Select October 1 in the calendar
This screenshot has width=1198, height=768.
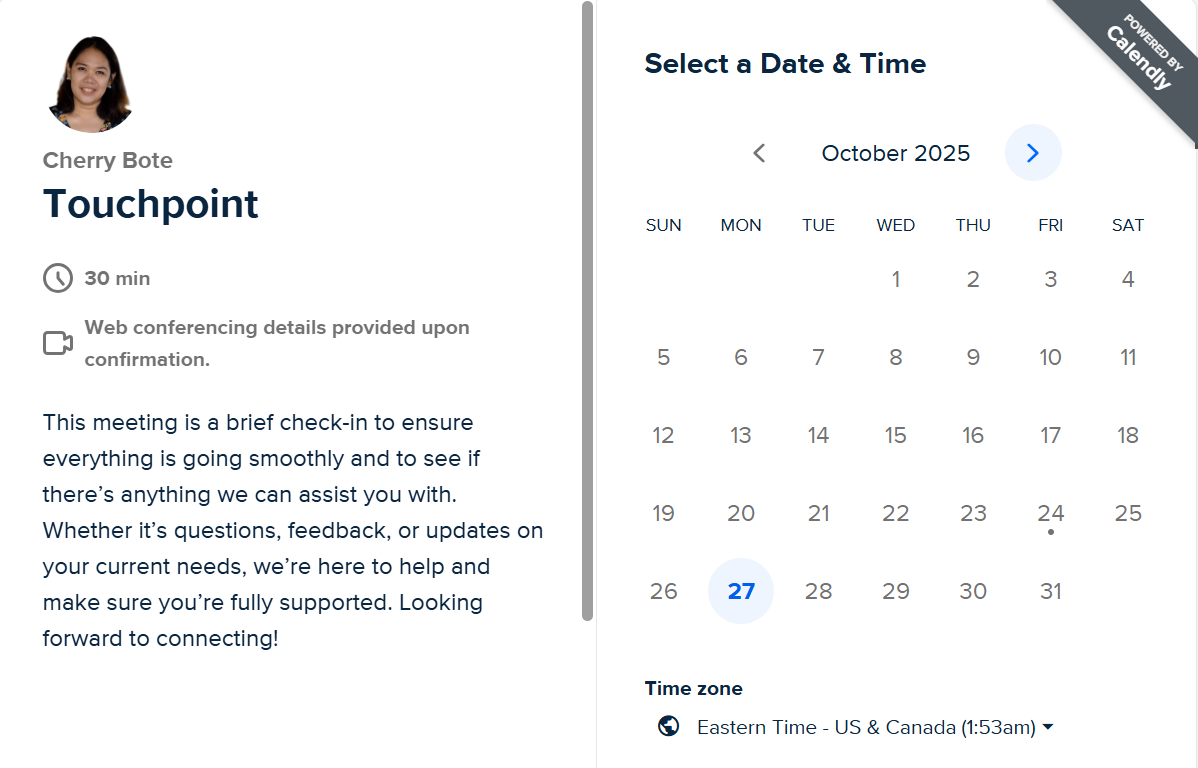(896, 279)
